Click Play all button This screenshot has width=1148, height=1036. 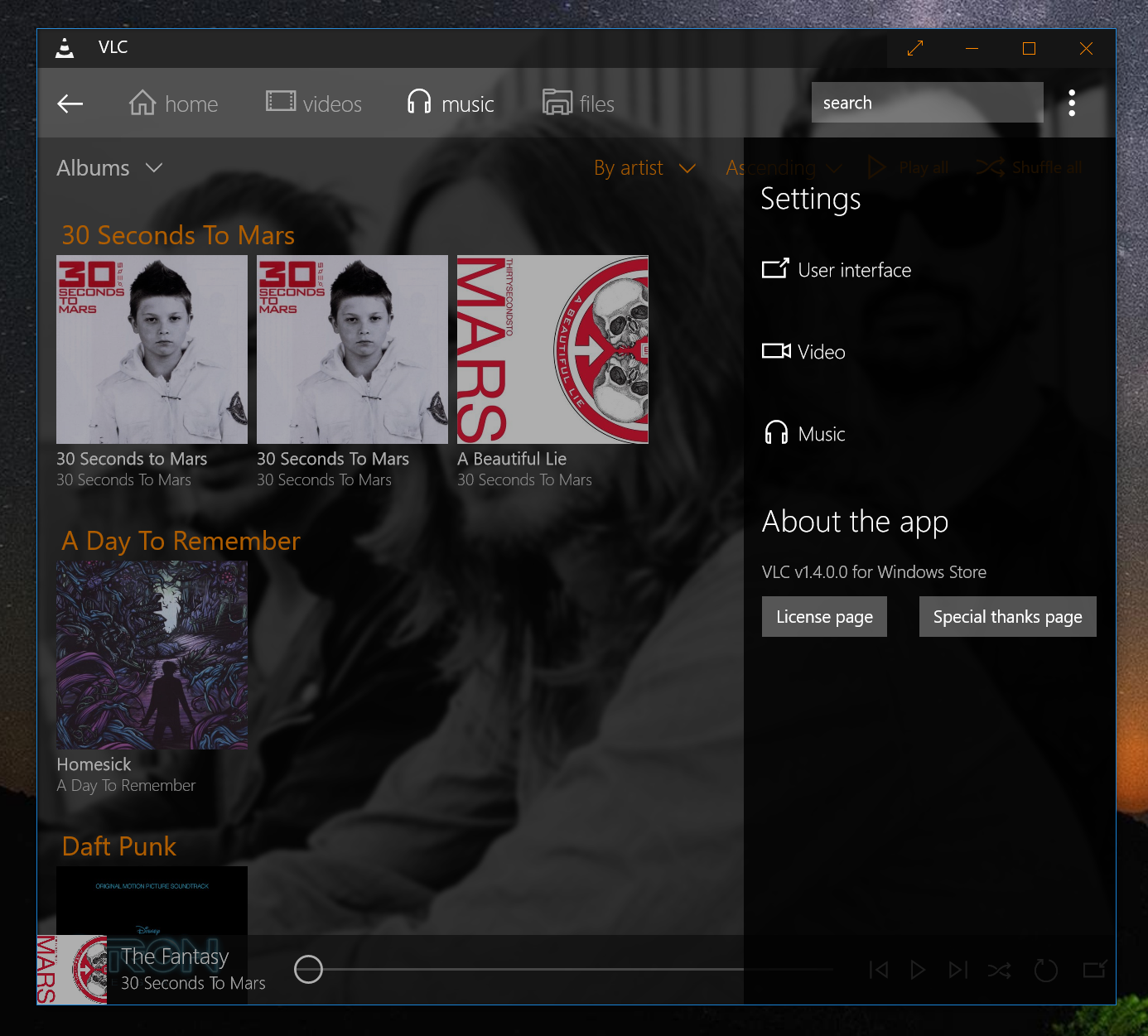[x=908, y=168]
